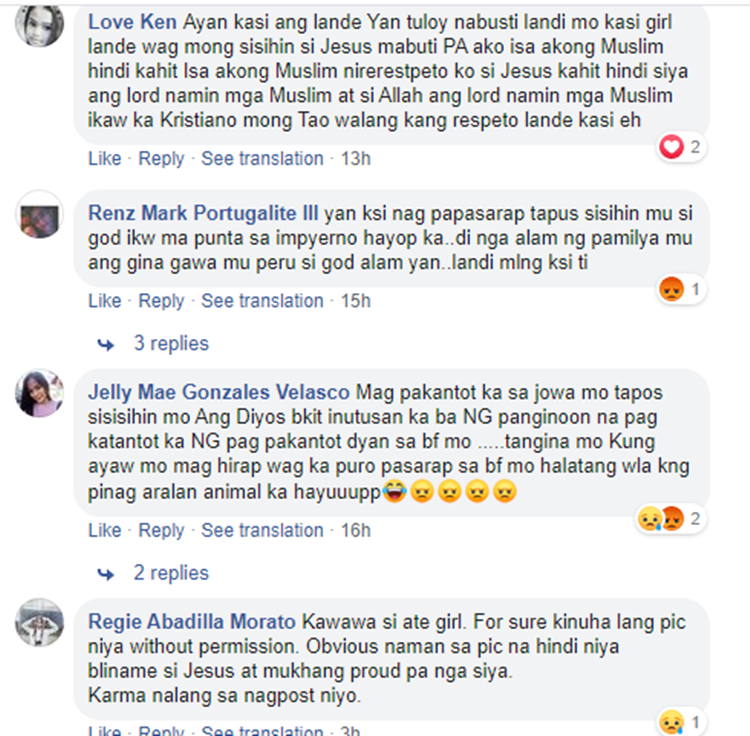This screenshot has width=750, height=736.
Task: See translation of Love Ken's comment
Action: [262, 158]
